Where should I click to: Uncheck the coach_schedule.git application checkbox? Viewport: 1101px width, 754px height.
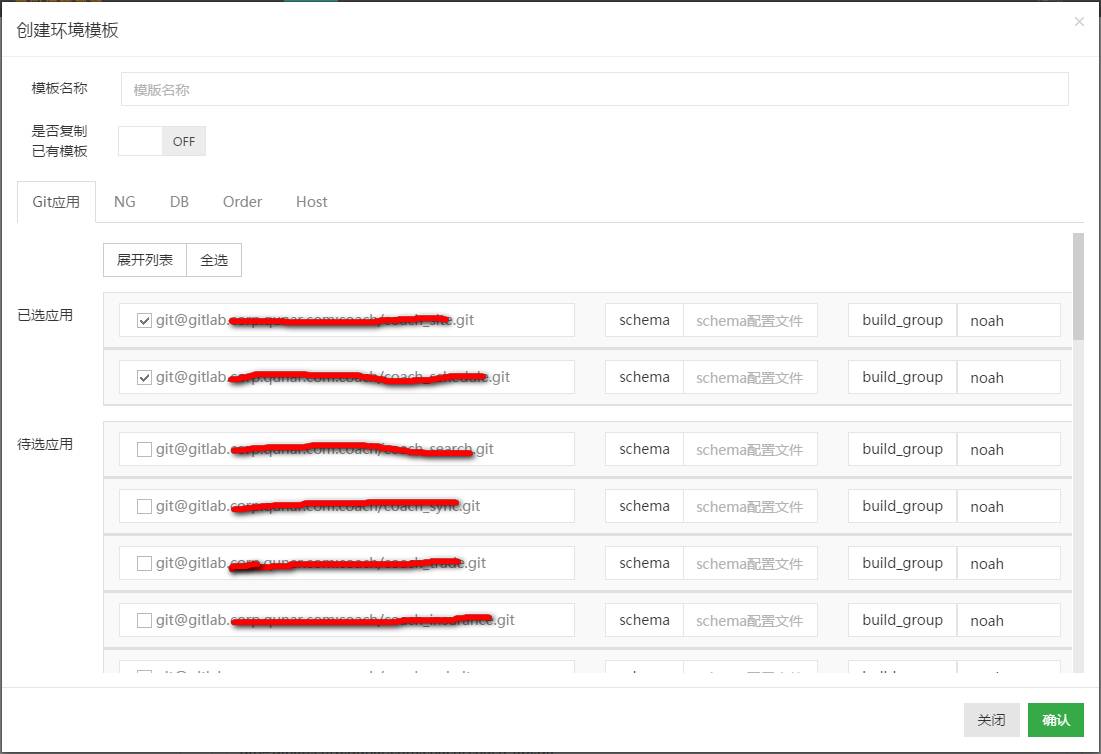click(x=144, y=378)
